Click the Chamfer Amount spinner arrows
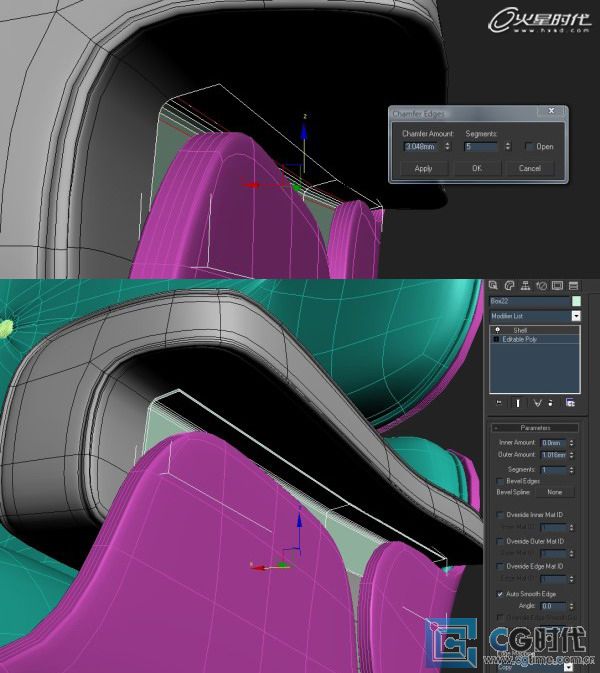Screen dimensions: 600x673 click(447, 146)
